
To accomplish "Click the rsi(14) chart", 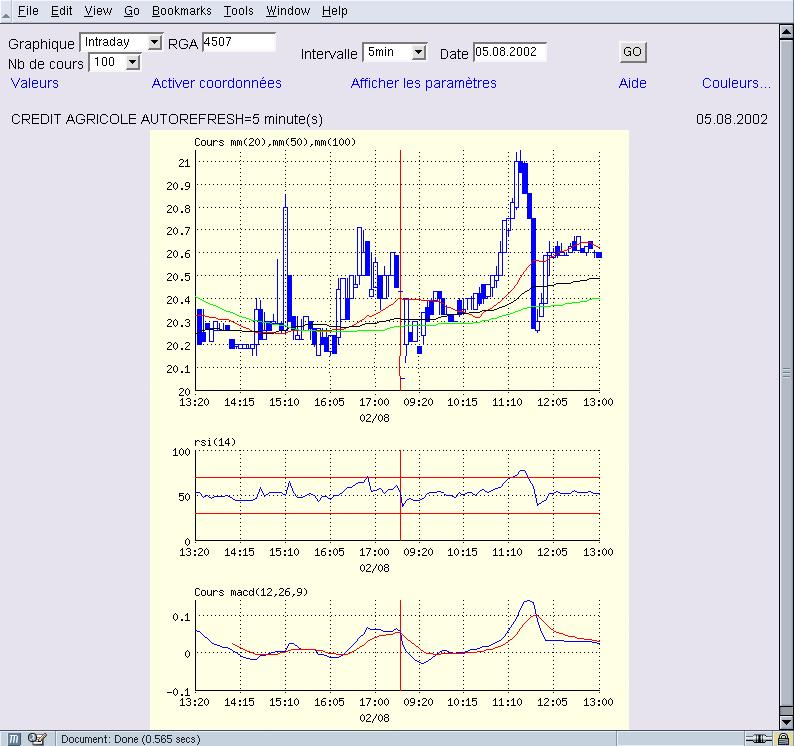I will tap(398, 495).
